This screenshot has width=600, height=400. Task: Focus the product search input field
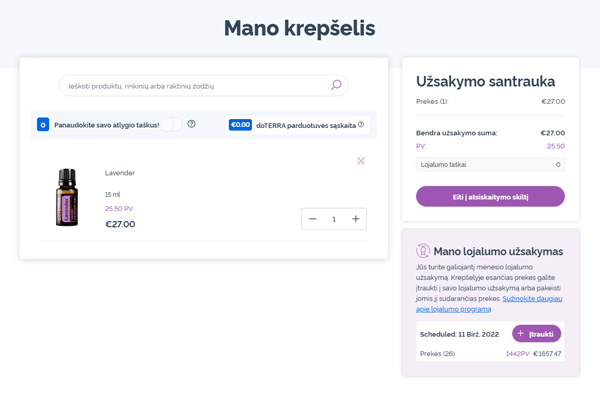coord(204,86)
